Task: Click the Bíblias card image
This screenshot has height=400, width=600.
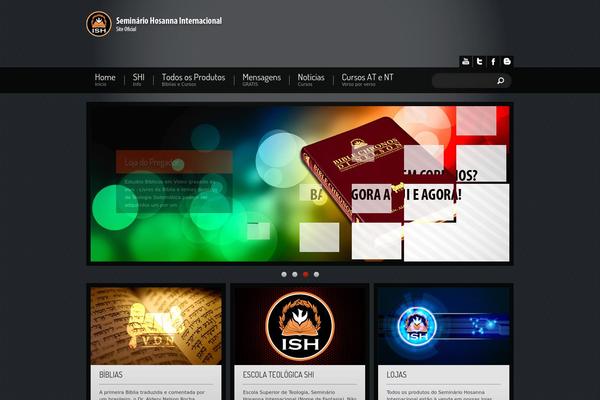Action: (156, 326)
